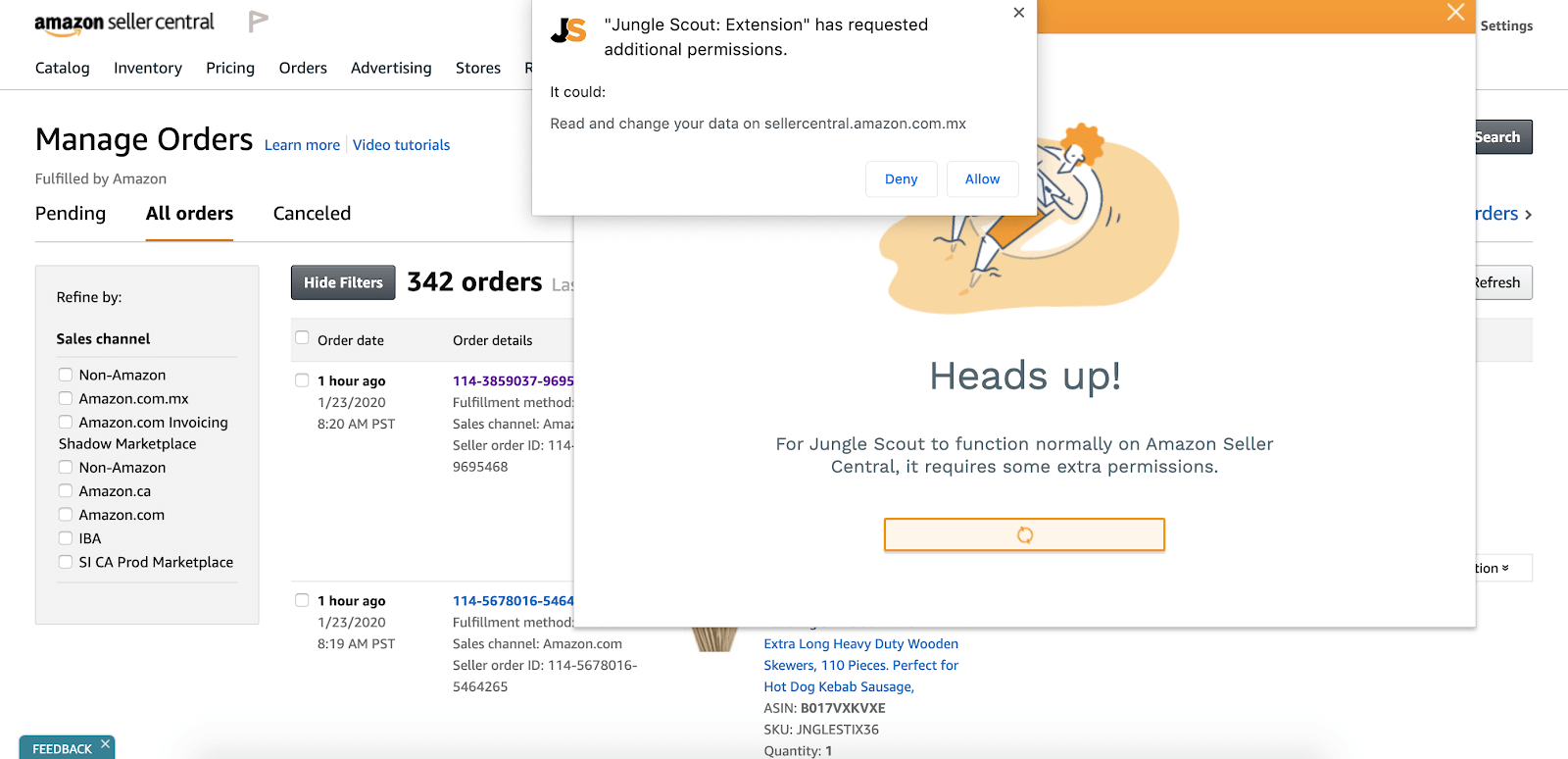Toggle the select-all orders header checkbox
1568x759 pixels.
coord(302,337)
